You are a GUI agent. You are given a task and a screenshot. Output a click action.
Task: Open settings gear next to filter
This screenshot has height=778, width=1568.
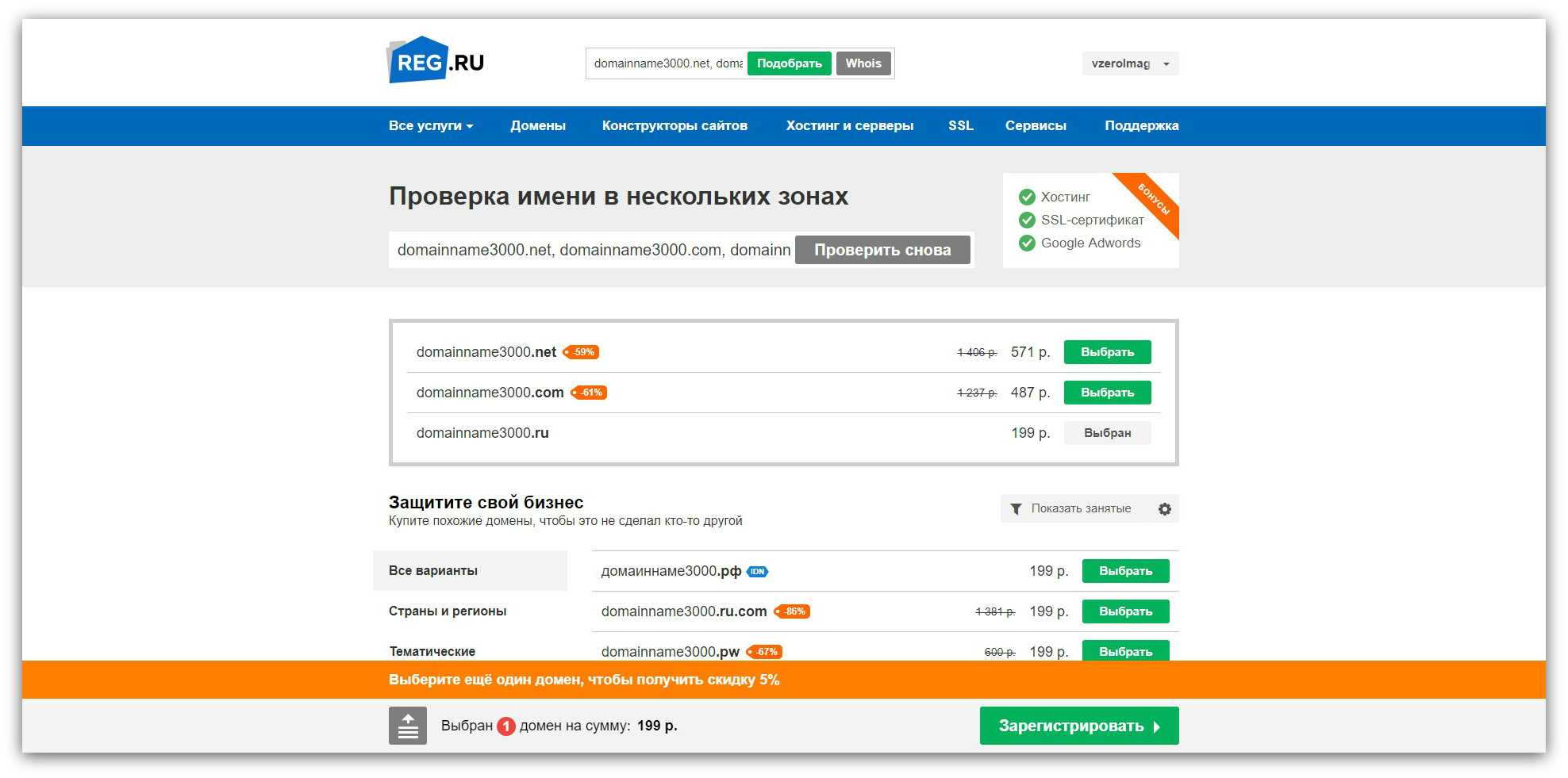coord(1164,509)
